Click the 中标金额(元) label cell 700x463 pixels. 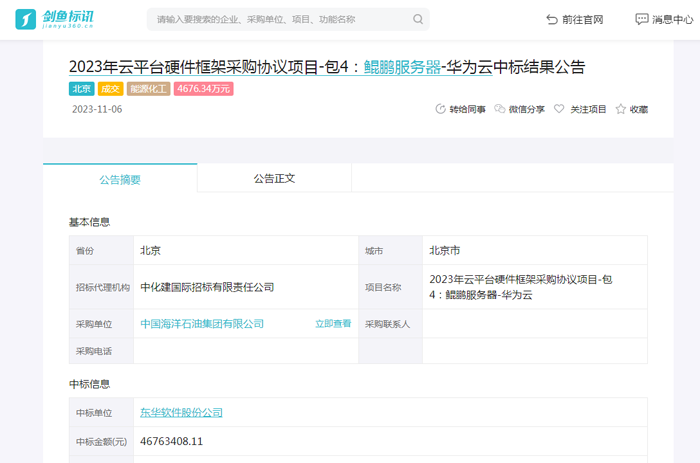101,442
